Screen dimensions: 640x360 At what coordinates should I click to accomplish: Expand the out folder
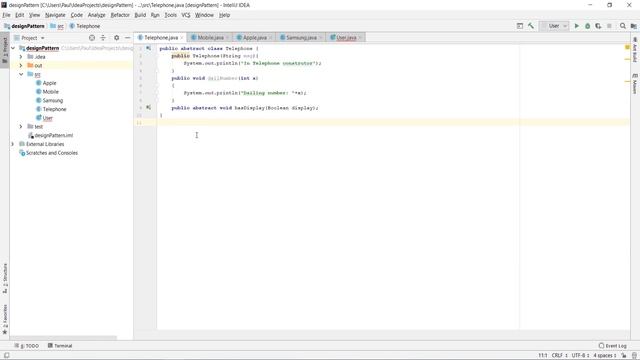coord(21,65)
